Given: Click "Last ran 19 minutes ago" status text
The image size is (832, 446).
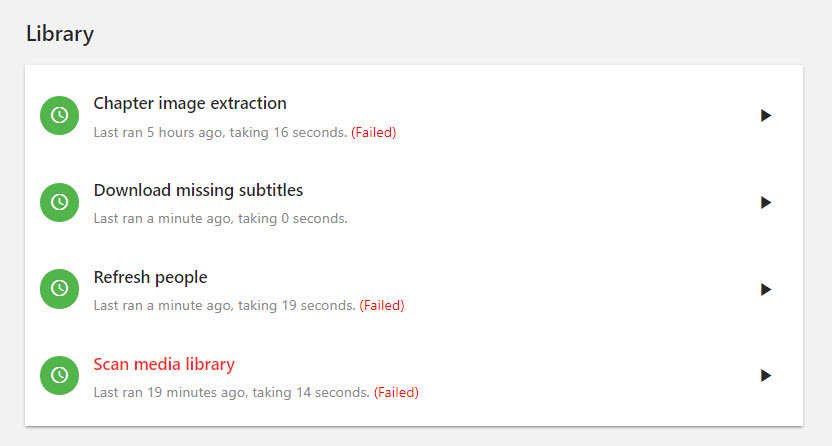Looking at the screenshot, I should [x=167, y=392].
